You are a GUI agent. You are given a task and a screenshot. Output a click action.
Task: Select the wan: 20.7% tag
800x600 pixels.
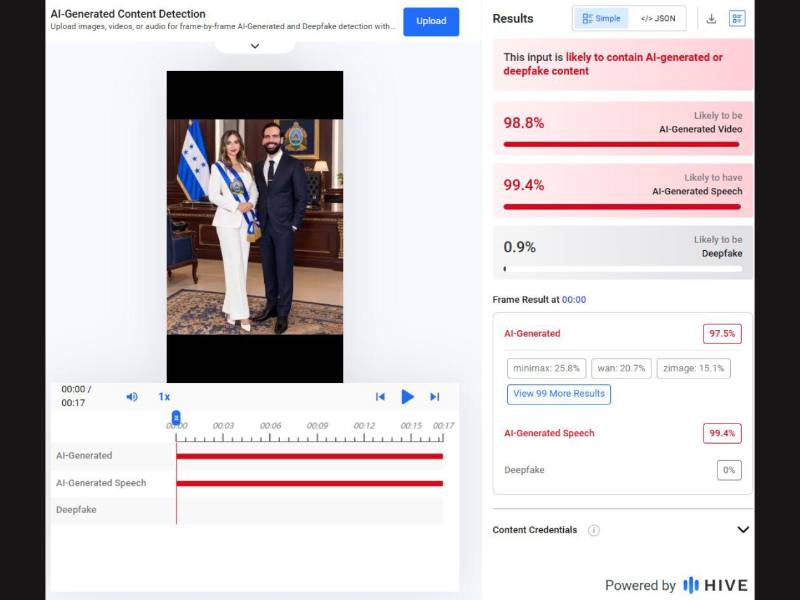click(x=621, y=368)
